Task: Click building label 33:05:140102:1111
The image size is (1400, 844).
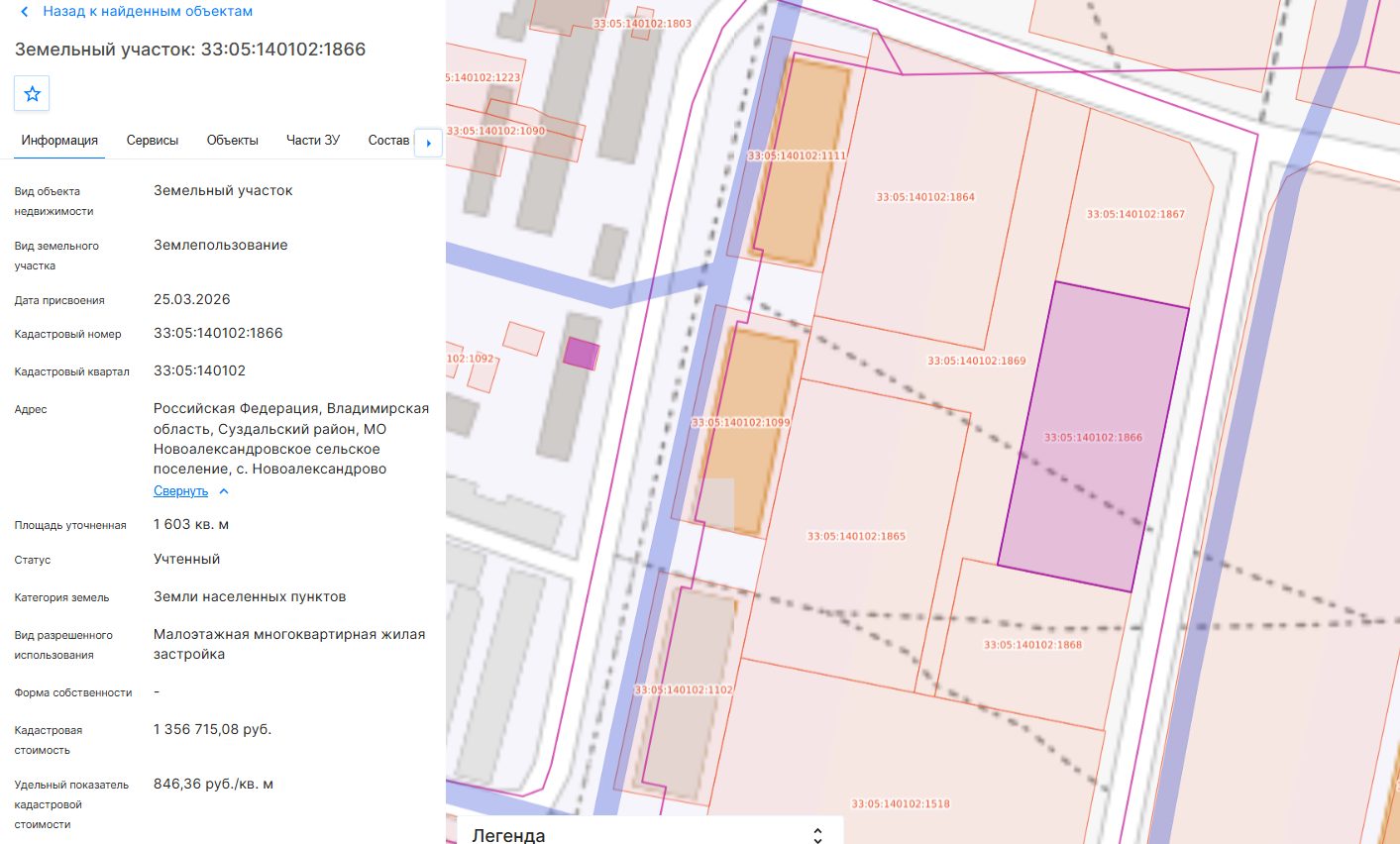Action: (x=797, y=156)
